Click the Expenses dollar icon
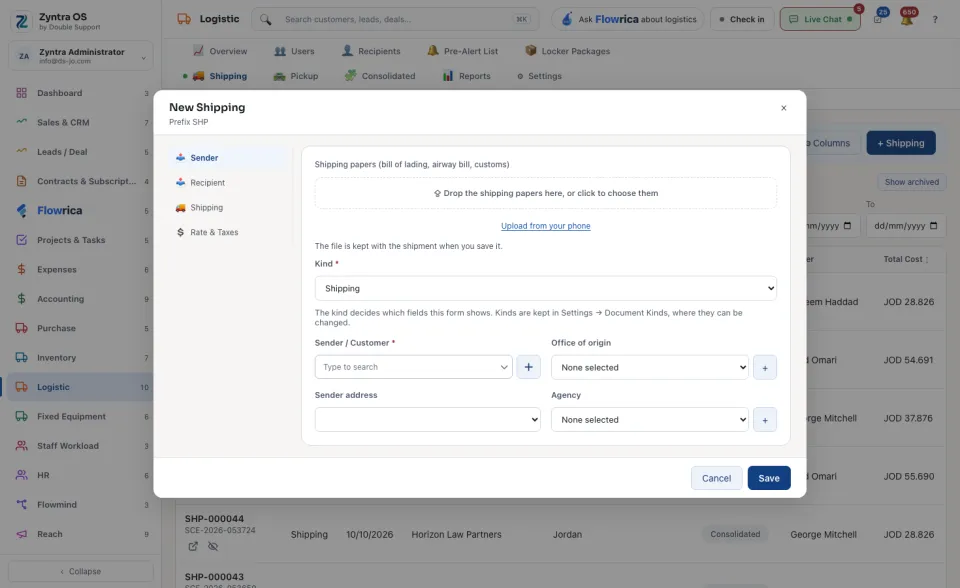 pyautogui.click(x=21, y=270)
